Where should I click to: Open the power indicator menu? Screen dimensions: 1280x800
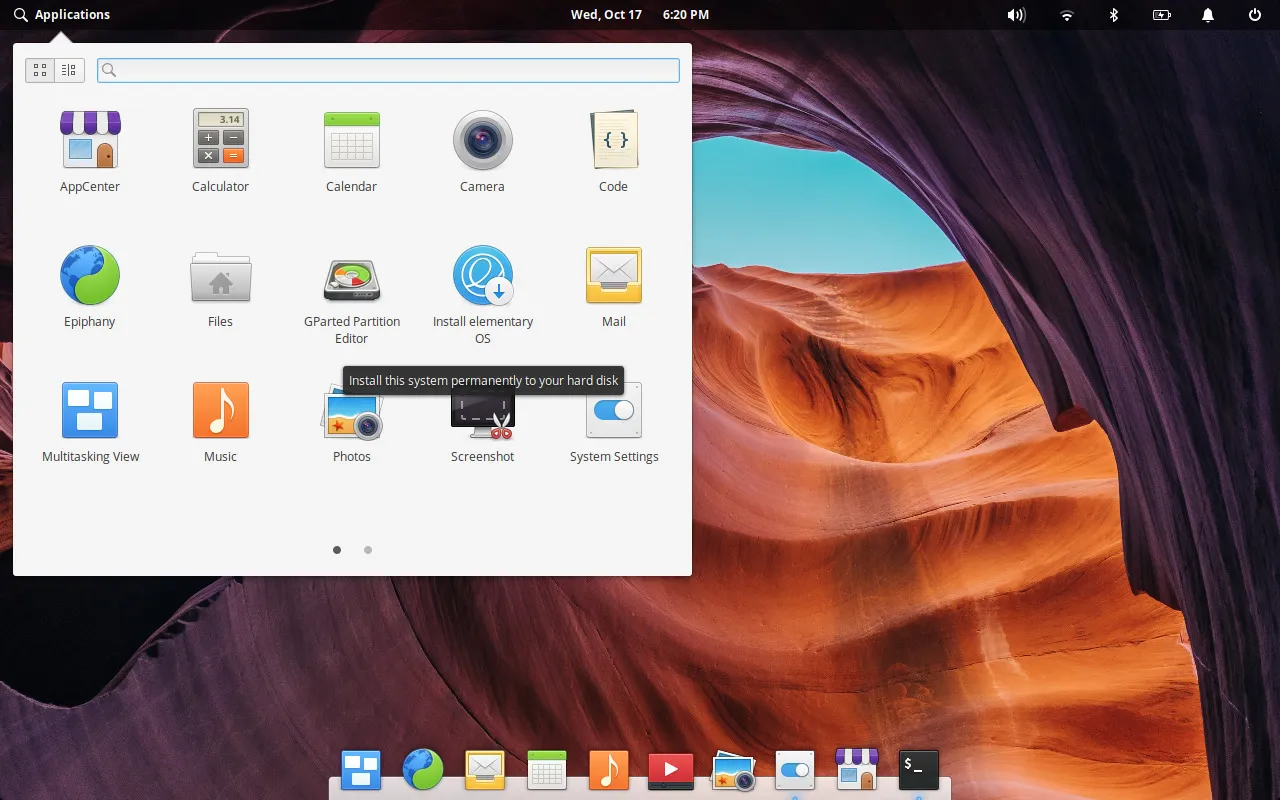[1161, 15]
